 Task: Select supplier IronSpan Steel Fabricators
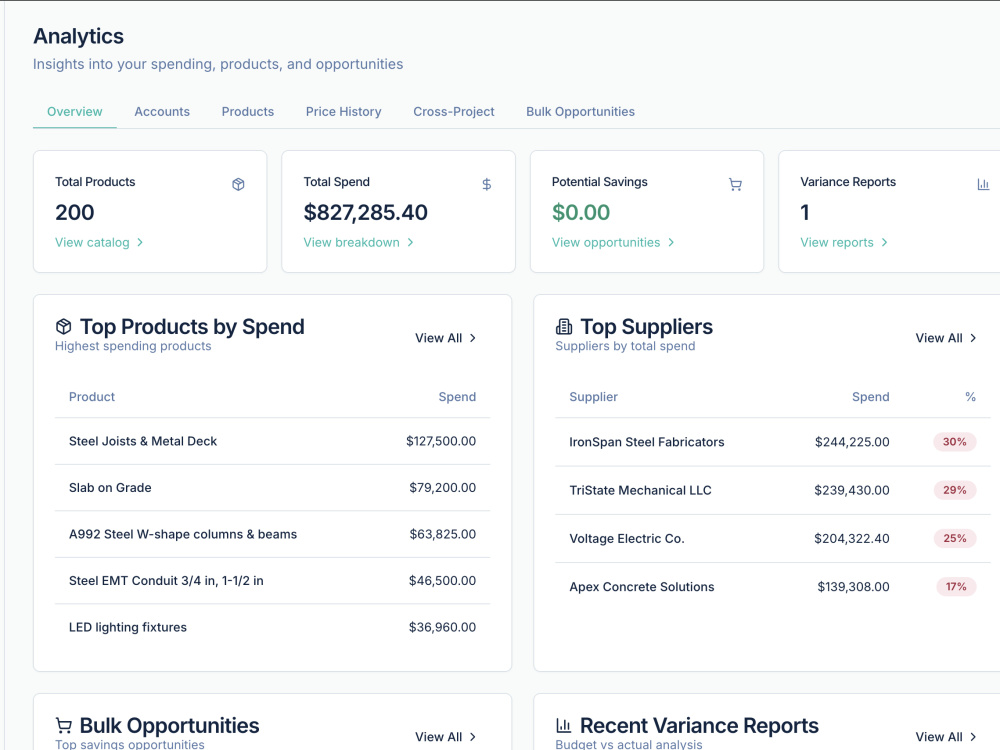tap(647, 442)
